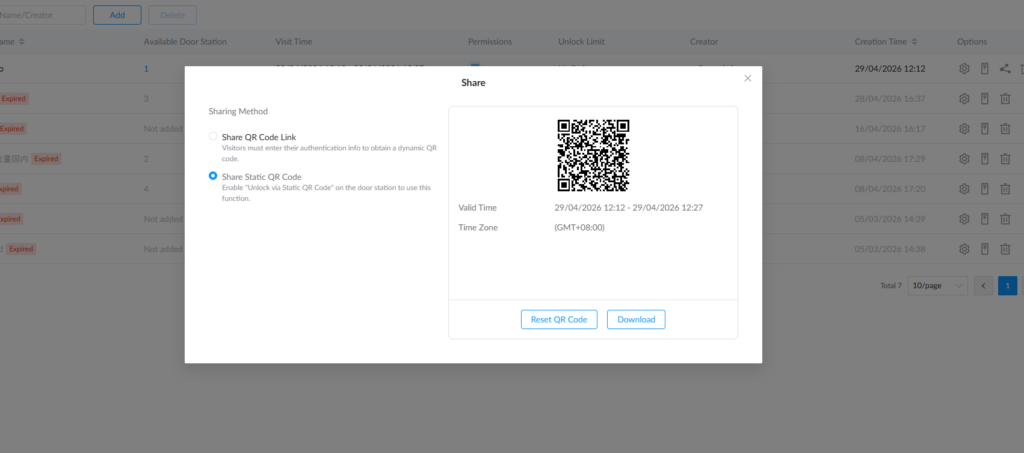Click door station icon in 08/04/2026 17:29 row
Viewport: 1024px width, 453px height.
click(985, 159)
